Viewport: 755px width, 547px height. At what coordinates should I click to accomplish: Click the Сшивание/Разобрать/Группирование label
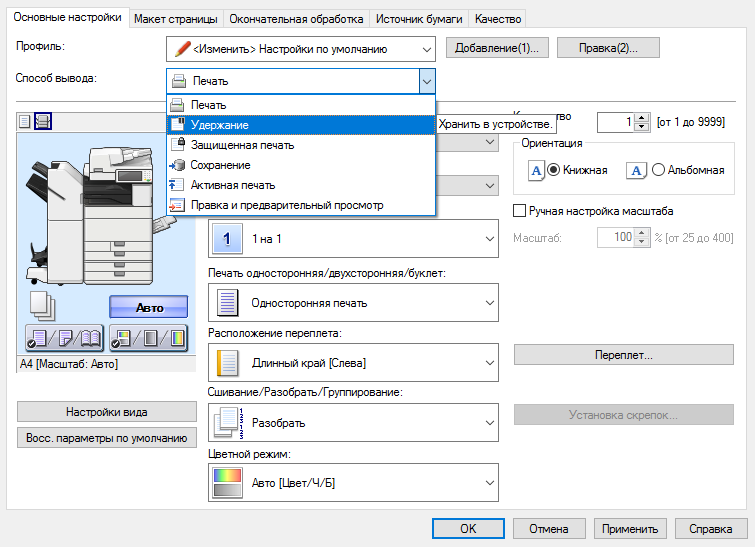[x=305, y=392]
